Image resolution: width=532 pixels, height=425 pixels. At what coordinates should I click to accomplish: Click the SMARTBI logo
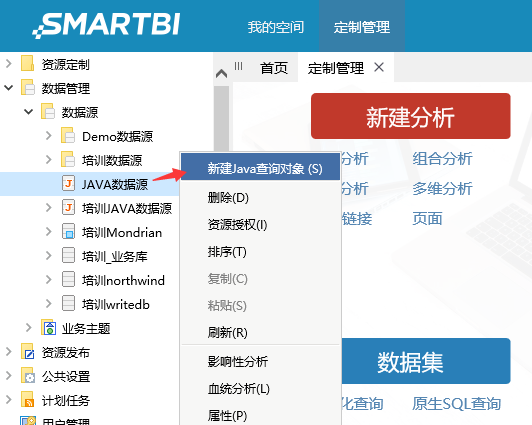[x=106, y=25]
